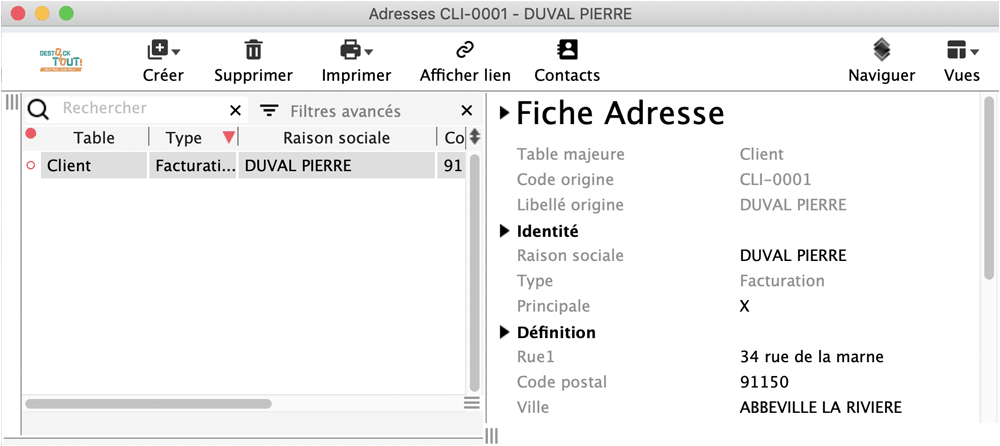Click the Destock Tout logo
Image resolution: width=1000 pixels, height=446 pixels.
[x=61, y=61]
